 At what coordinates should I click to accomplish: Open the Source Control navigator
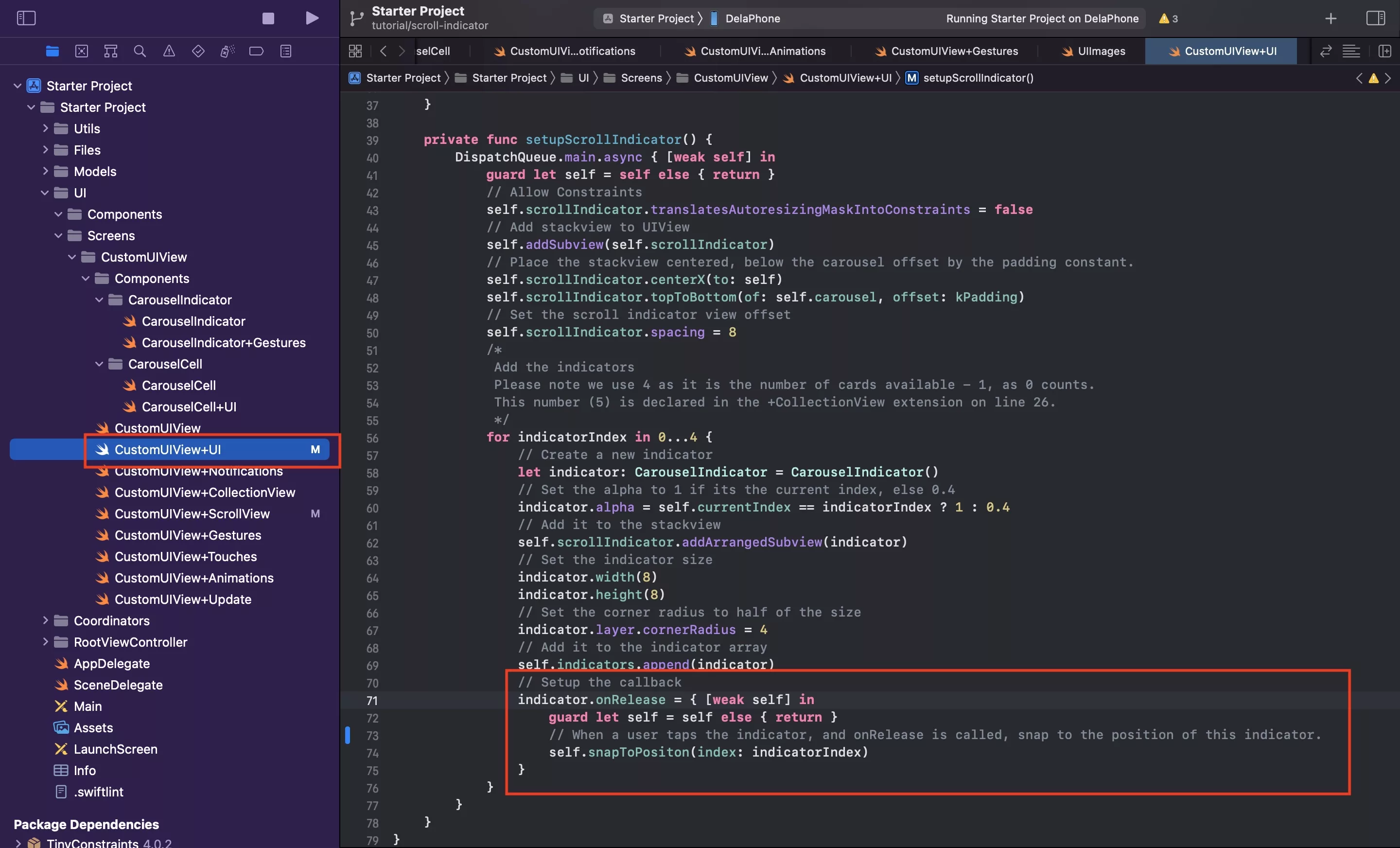(82, 51)
